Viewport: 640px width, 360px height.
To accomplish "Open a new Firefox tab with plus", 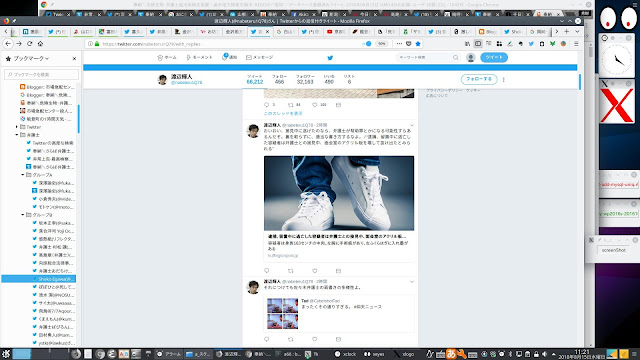I will (567, 31).
